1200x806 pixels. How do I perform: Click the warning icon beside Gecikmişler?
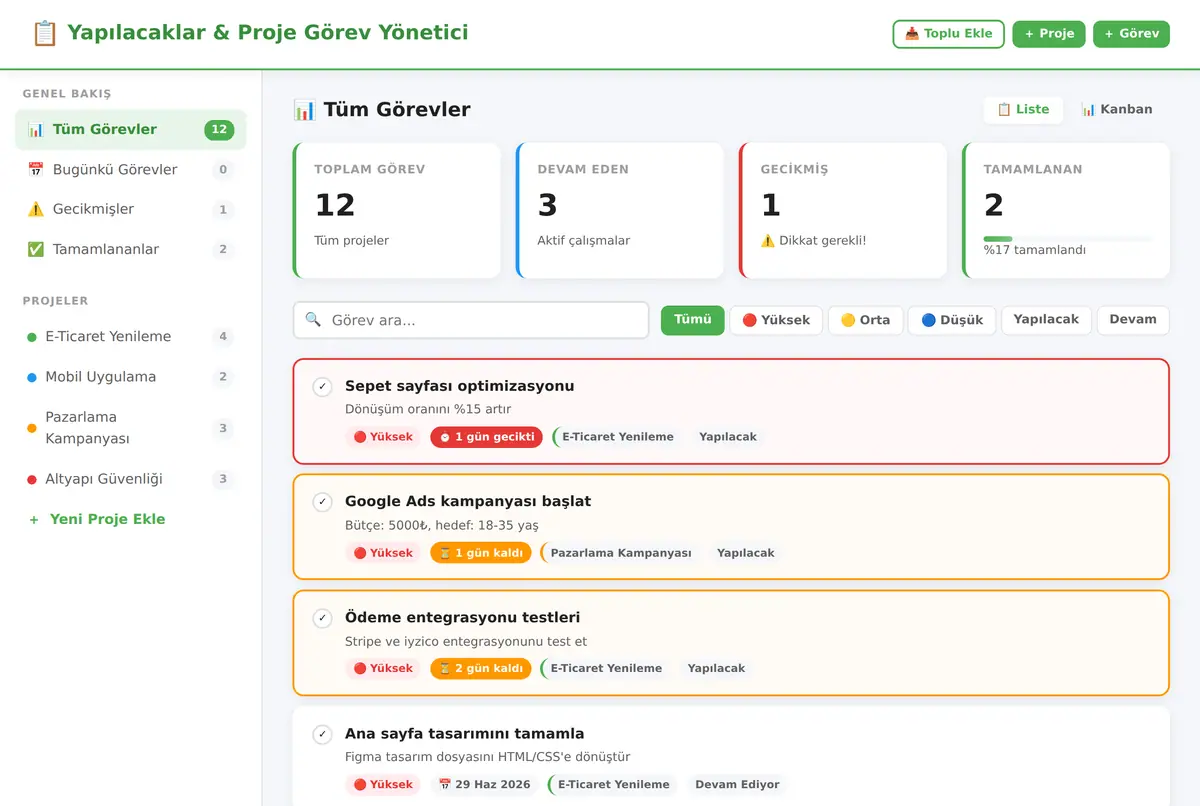(36, 209)
